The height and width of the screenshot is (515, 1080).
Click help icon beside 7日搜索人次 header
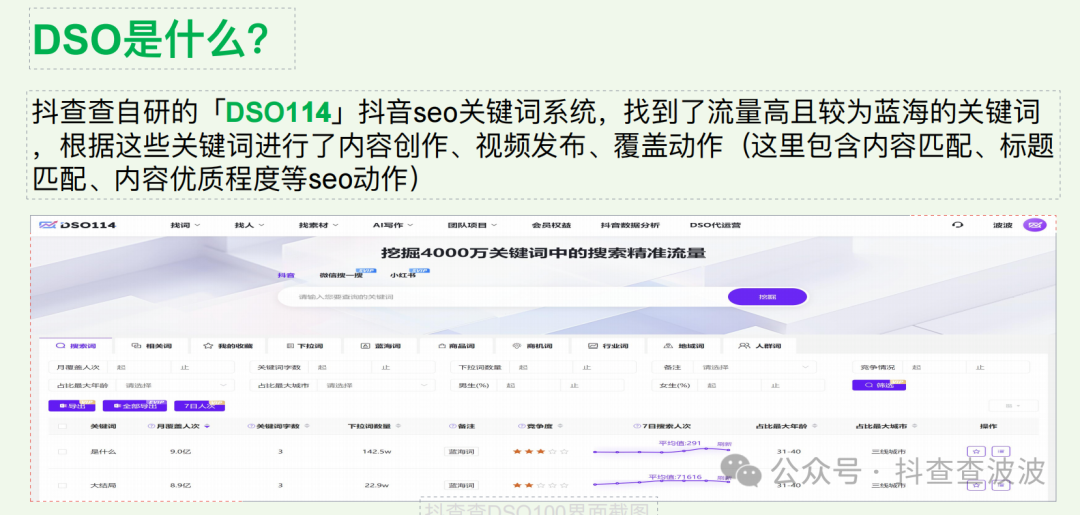[635, 427]
